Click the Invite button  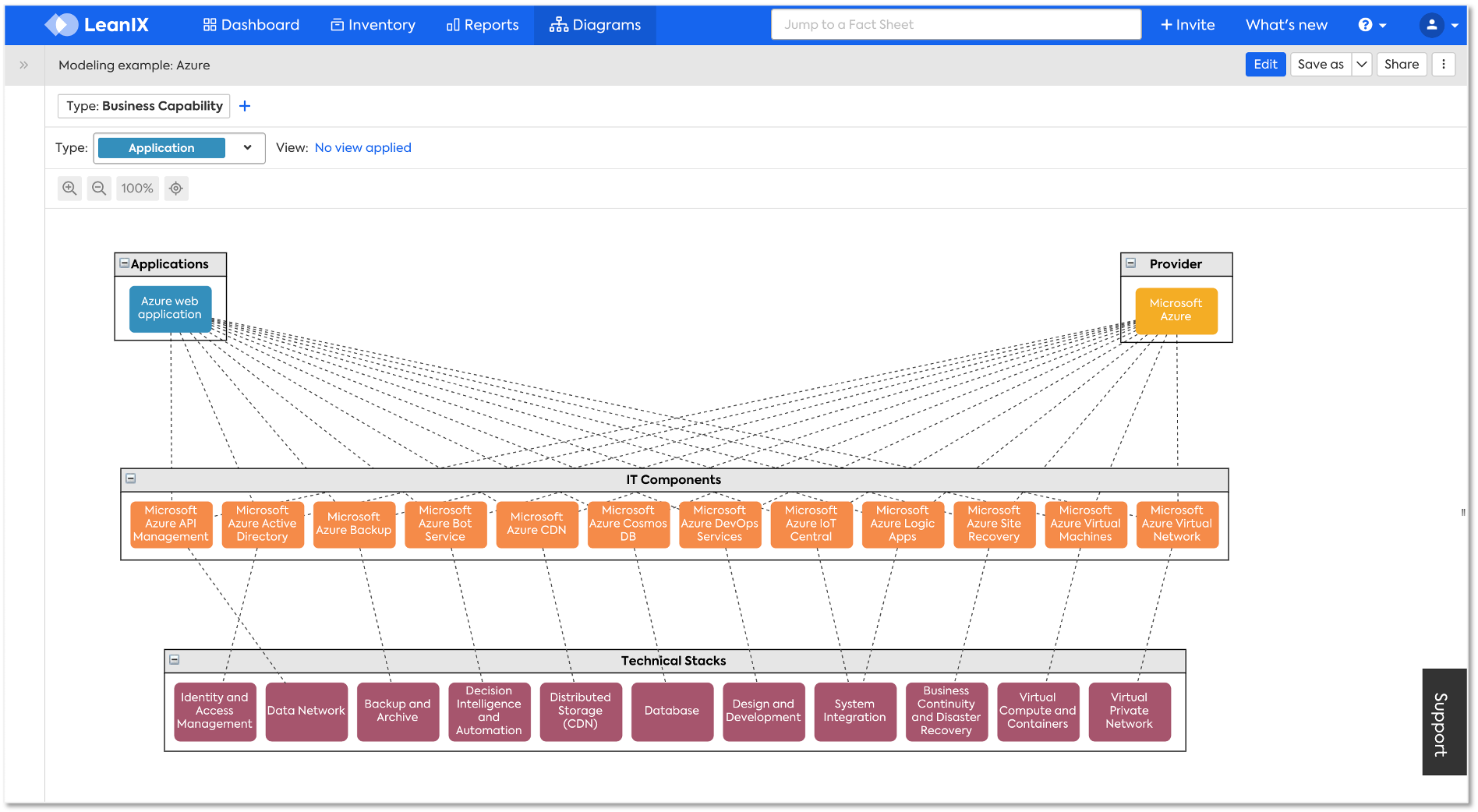coord(1188,25)
